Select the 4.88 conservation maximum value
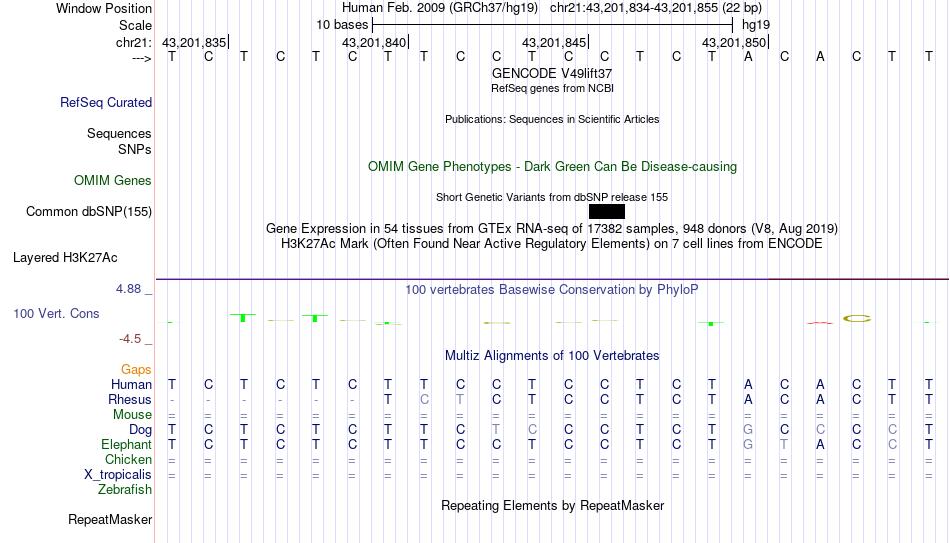Image resolution: width=950 pixels, height=543 pixels. pyautogui.click(x=128, y=289)
